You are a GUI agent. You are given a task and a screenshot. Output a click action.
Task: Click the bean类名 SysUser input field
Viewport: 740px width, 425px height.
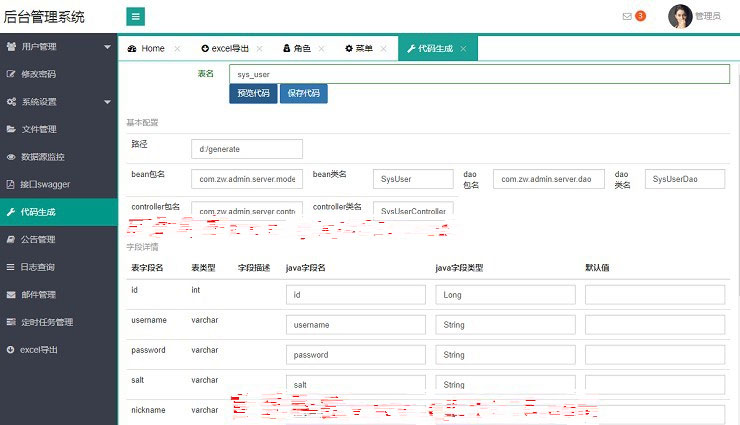[412, 179]
